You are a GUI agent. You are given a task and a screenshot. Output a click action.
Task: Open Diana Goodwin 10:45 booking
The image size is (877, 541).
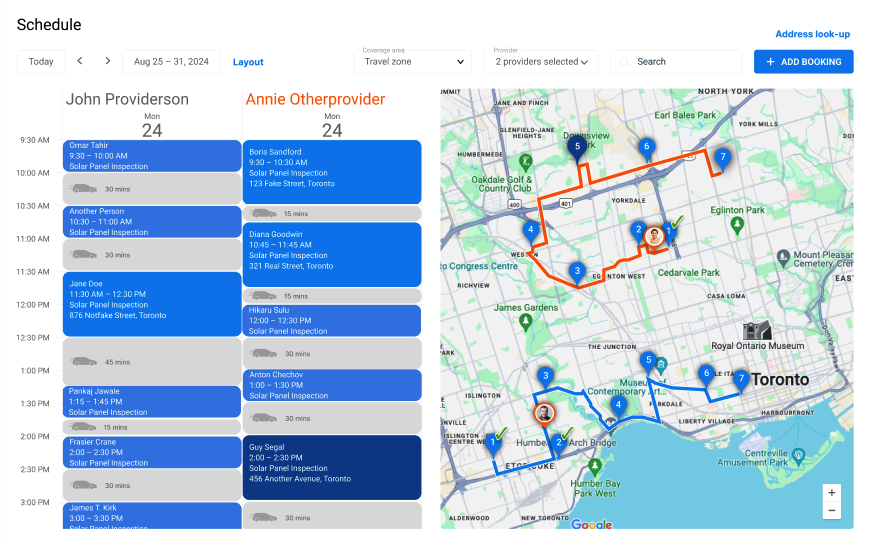[x=332, y=255]
